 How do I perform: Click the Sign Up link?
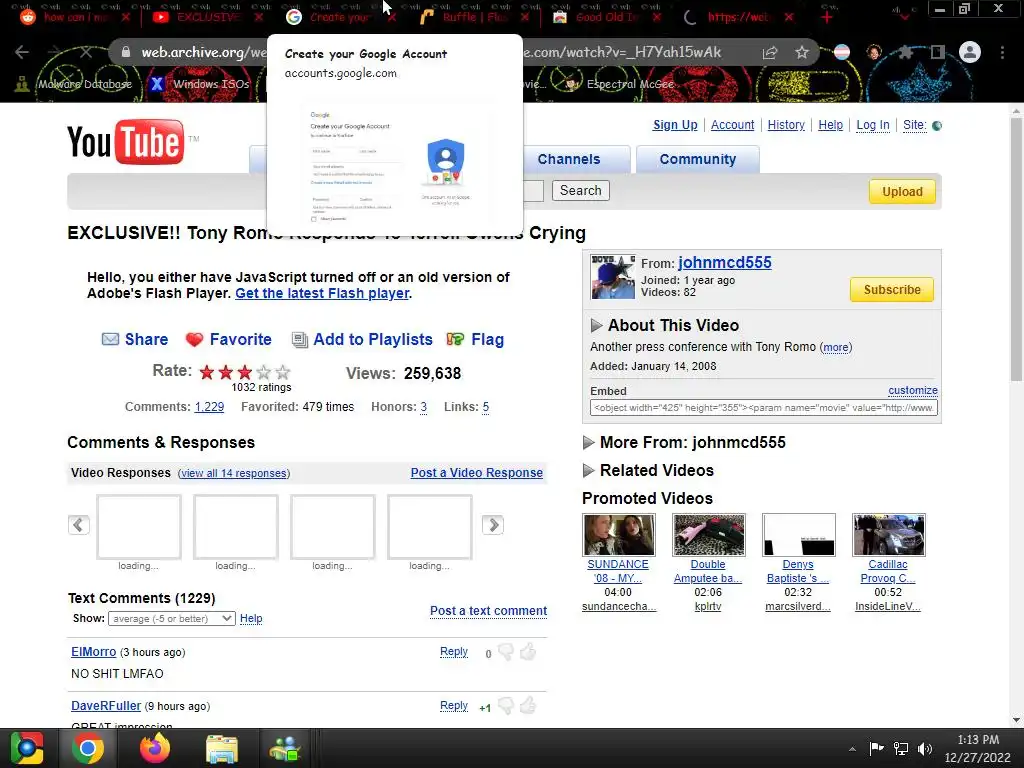coord(675,125)
